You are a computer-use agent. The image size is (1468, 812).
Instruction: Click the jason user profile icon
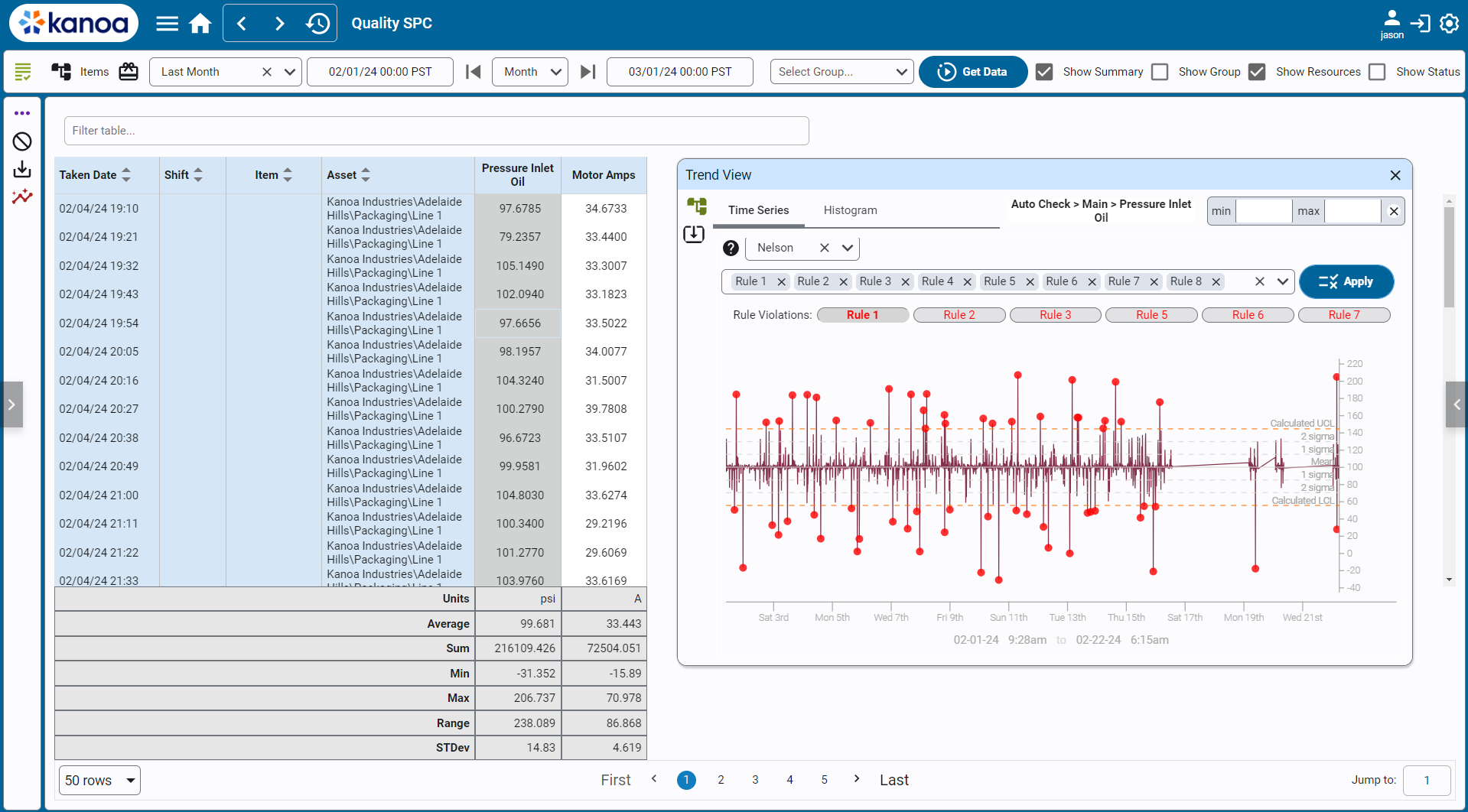pyautogui.click(x=1392, y=24)
